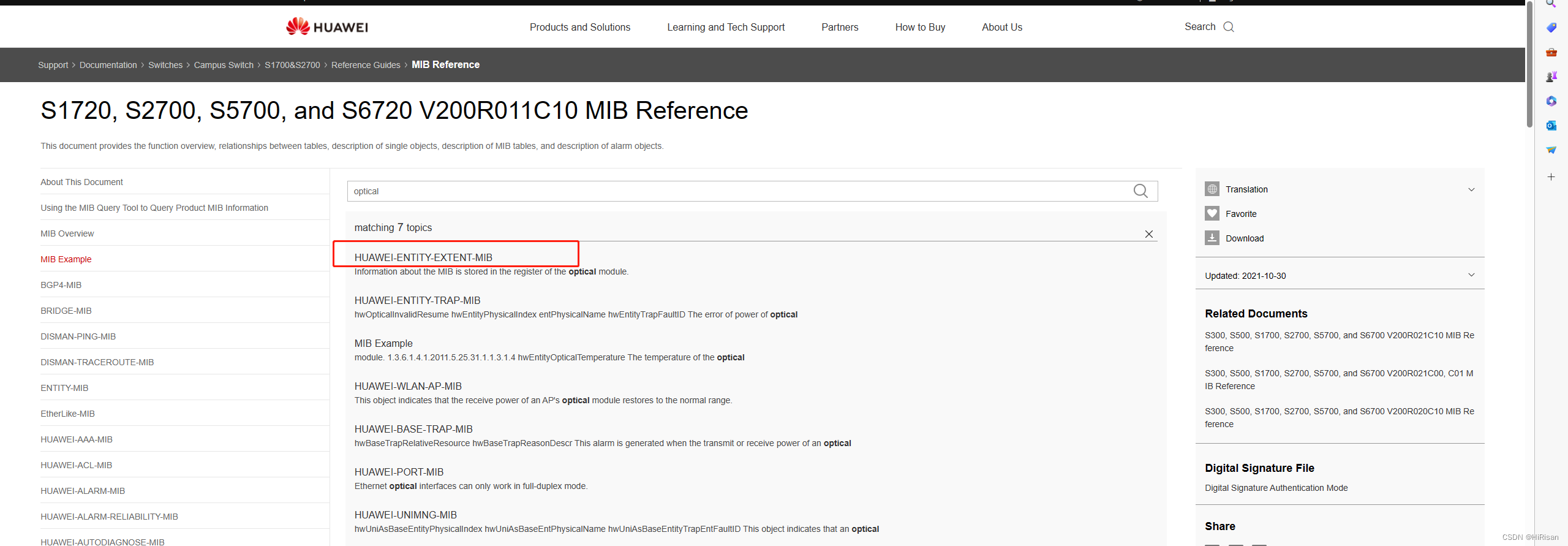Viewport: 1568px width, 546px height.
Task: Open BGP4-MIB topic
Action: tap(61, 285)
